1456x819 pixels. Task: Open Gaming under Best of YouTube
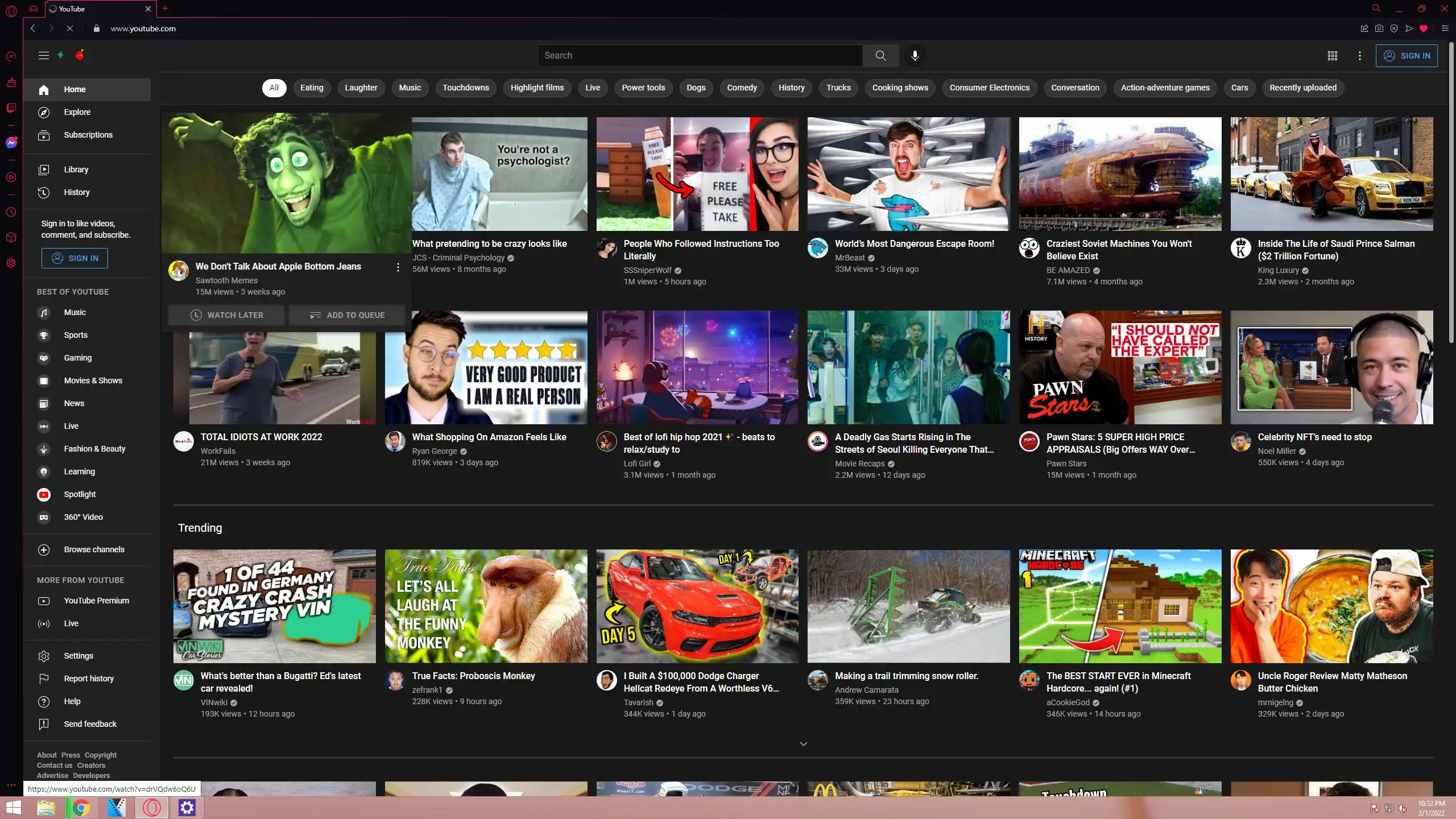77,358
